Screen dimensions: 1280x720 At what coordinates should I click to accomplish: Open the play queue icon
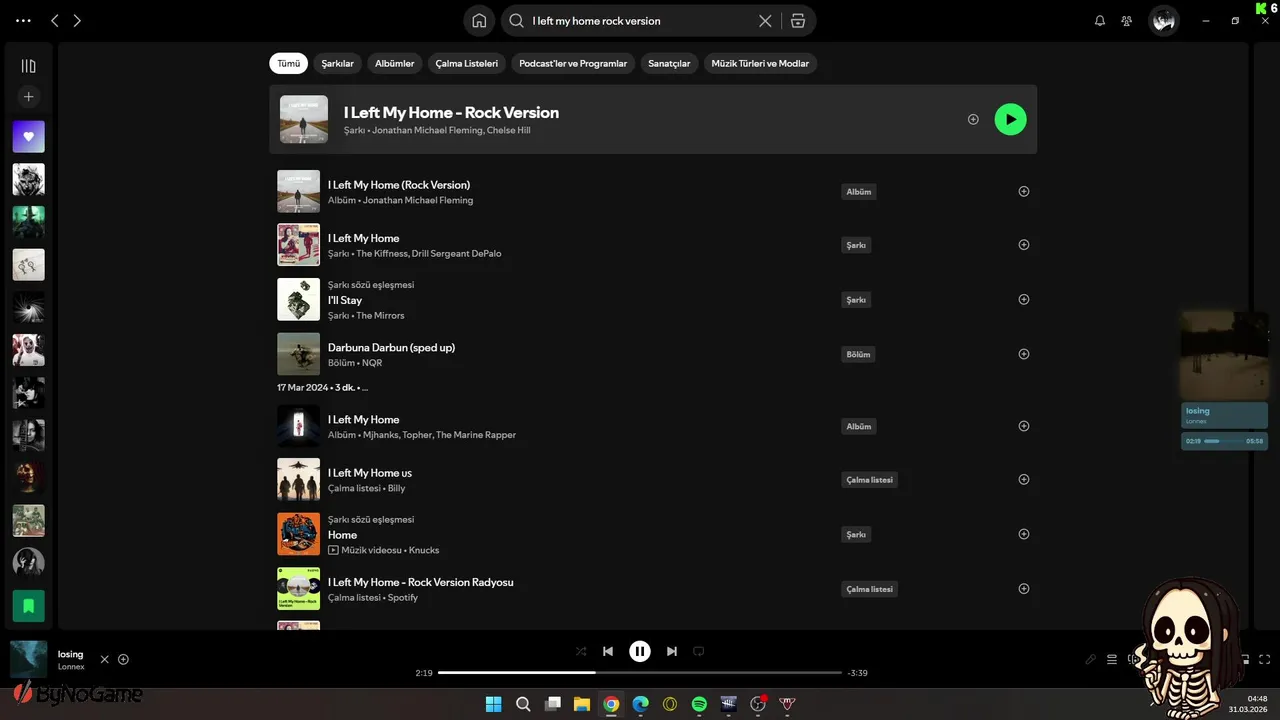point(1112,659)
